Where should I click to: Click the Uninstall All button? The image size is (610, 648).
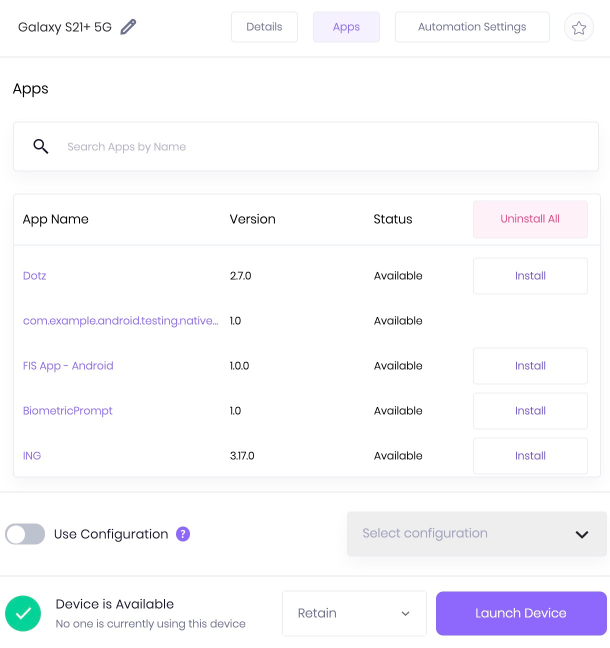pyautogui.click(x=530, y=219)
